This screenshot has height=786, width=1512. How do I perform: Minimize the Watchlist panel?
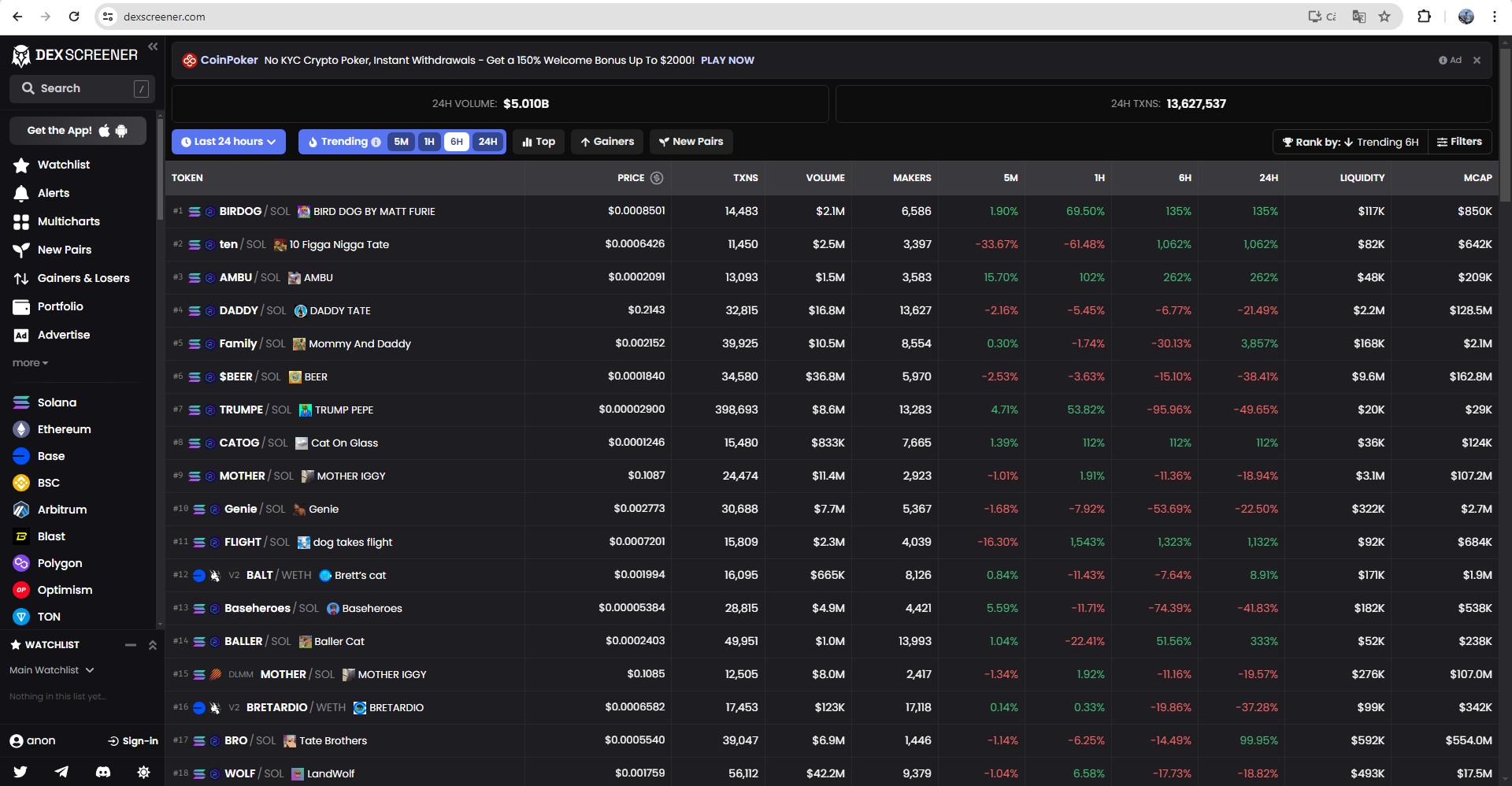click(131, 645)
